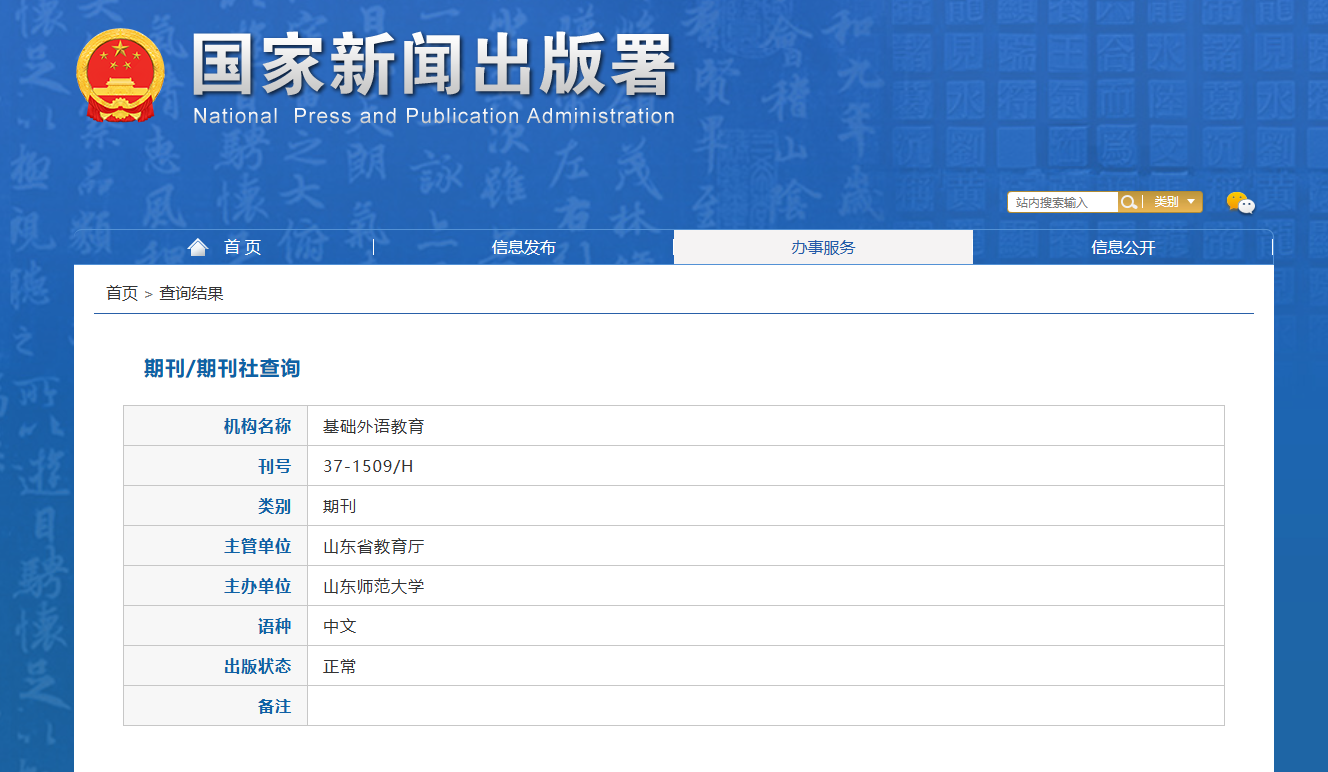This screenshot has width=1328, height=772.
Task: Click the magnifier search icon
Action: pos(1129,202)
